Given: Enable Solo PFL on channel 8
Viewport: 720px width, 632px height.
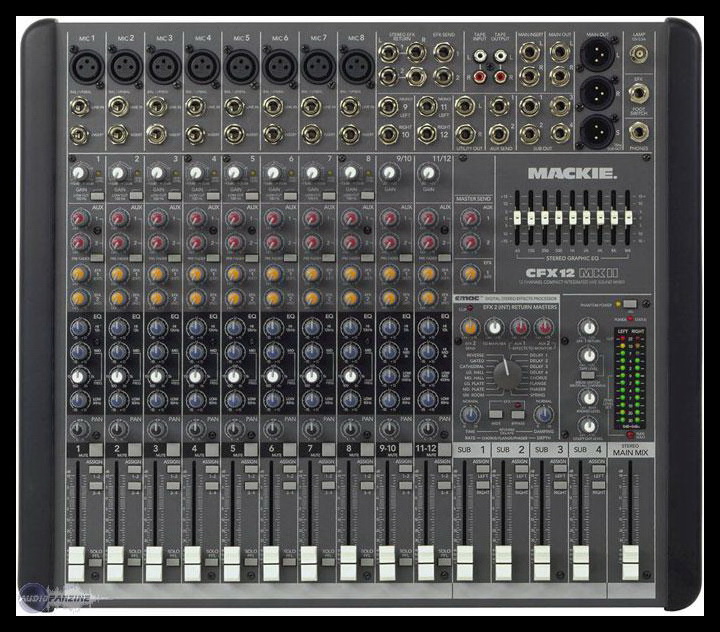Looking at the screenshot, I should pyautogui.click(x=367, y=562).
